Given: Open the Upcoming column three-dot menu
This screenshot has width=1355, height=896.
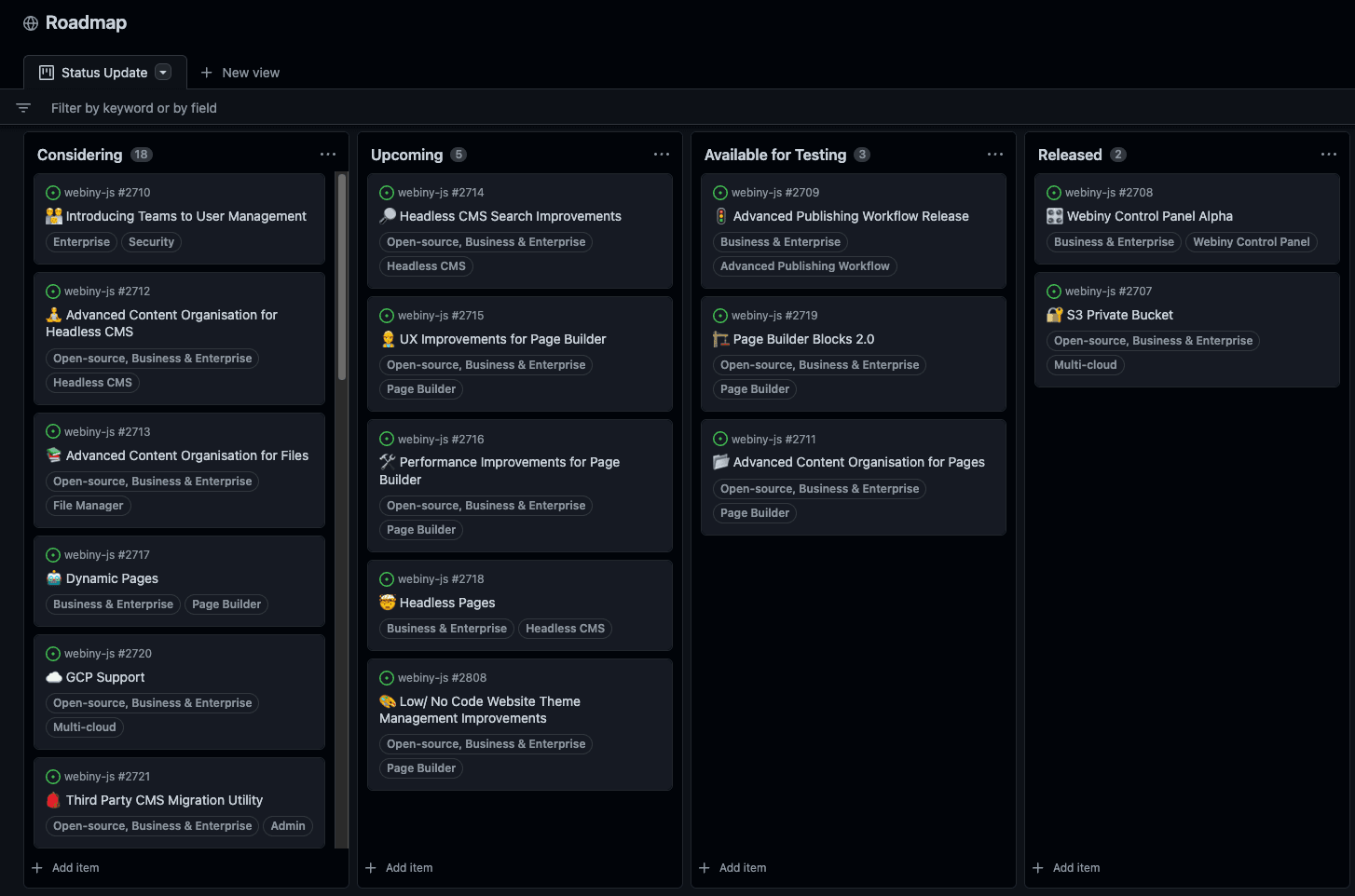Looking at the screenshot, I should pyautogui.click(x=662, y=155).
